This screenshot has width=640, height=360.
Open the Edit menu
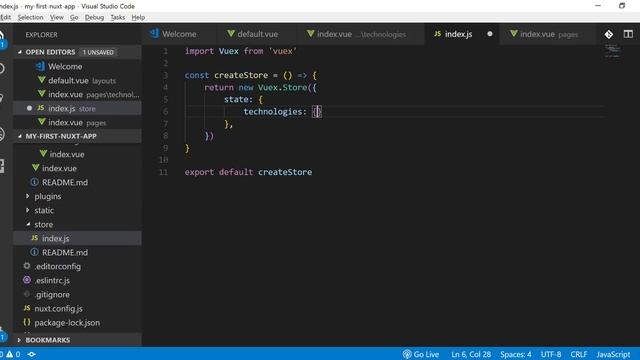pos(6,17)
